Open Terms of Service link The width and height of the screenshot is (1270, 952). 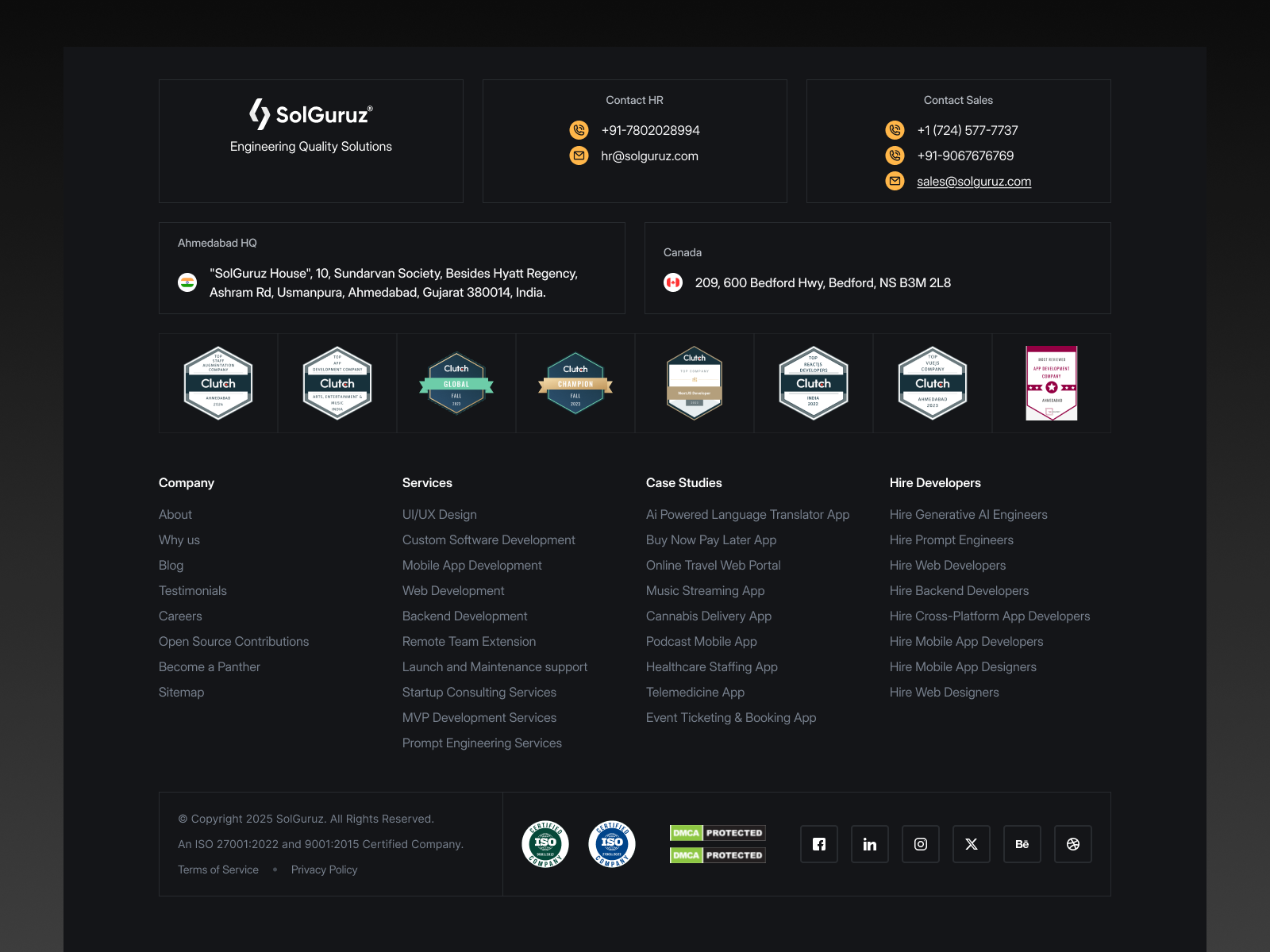218,869
